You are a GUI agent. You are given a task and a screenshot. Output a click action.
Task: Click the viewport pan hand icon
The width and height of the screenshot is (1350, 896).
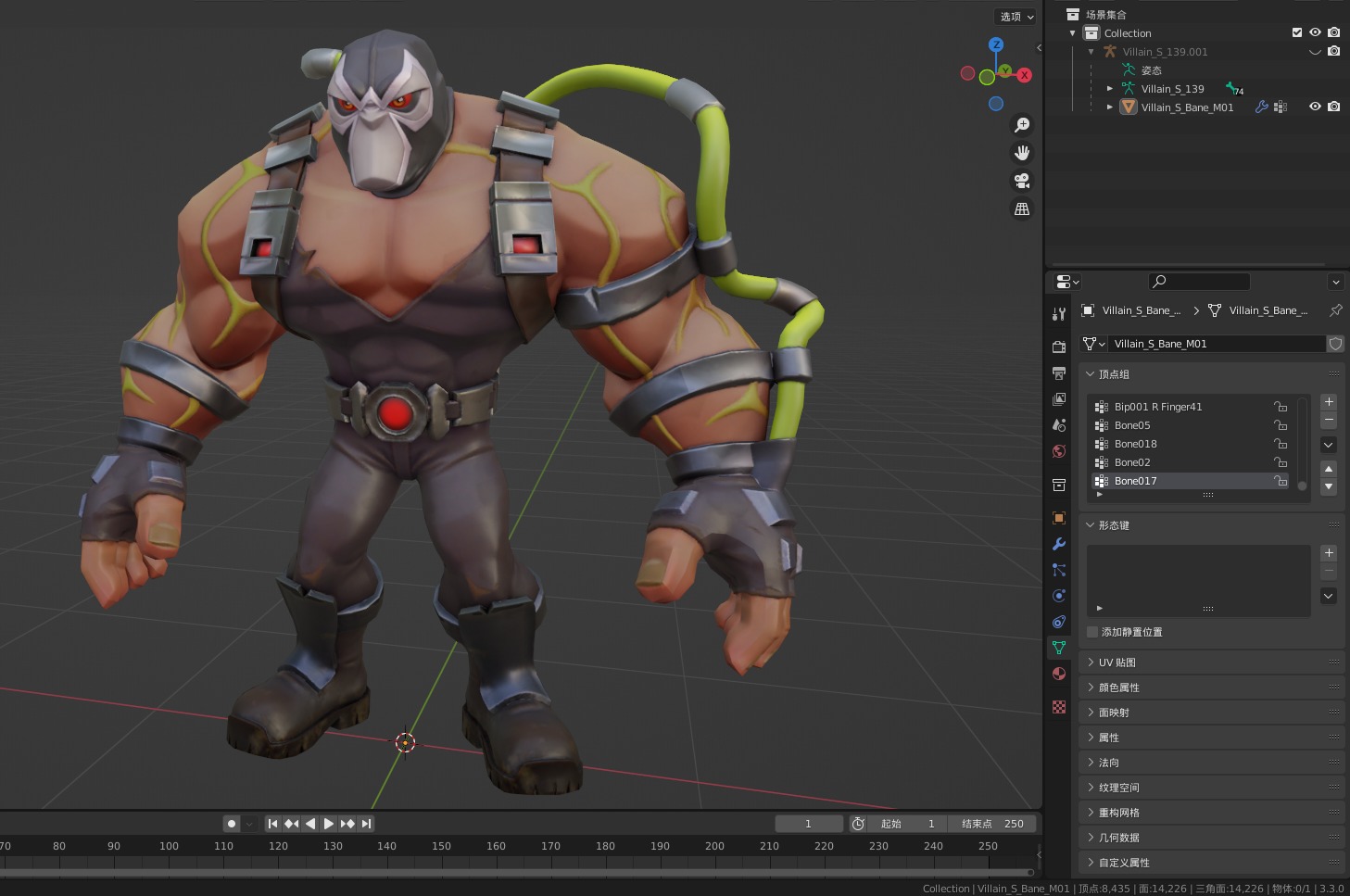1022,153
